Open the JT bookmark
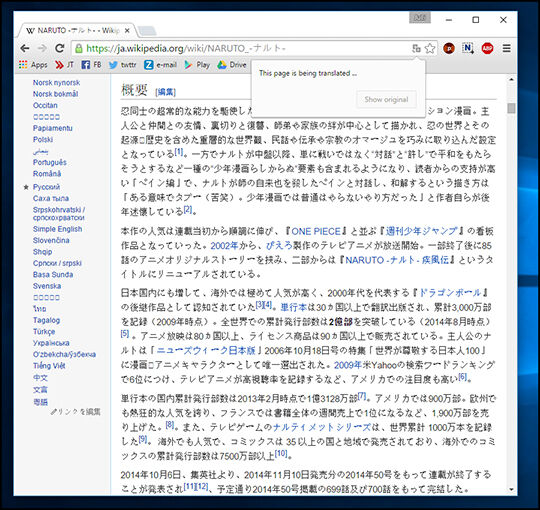This screenshot has height=510, width=540. [64, 65]
